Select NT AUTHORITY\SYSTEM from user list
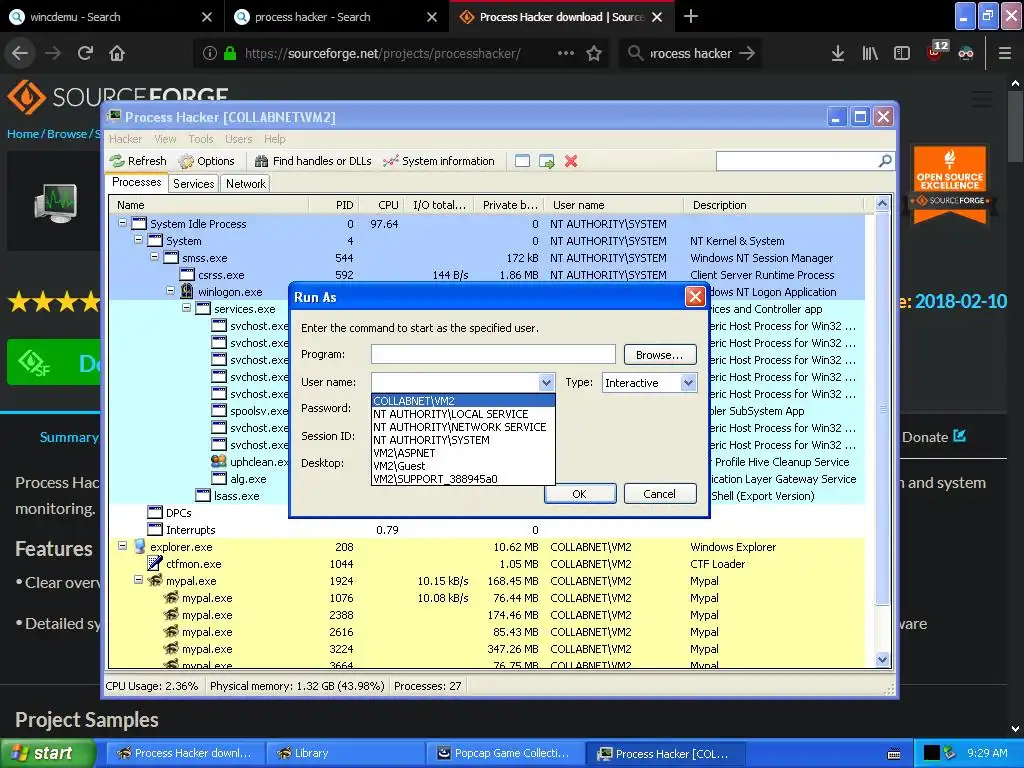The image size is (1024, 768). click(463, 440)
